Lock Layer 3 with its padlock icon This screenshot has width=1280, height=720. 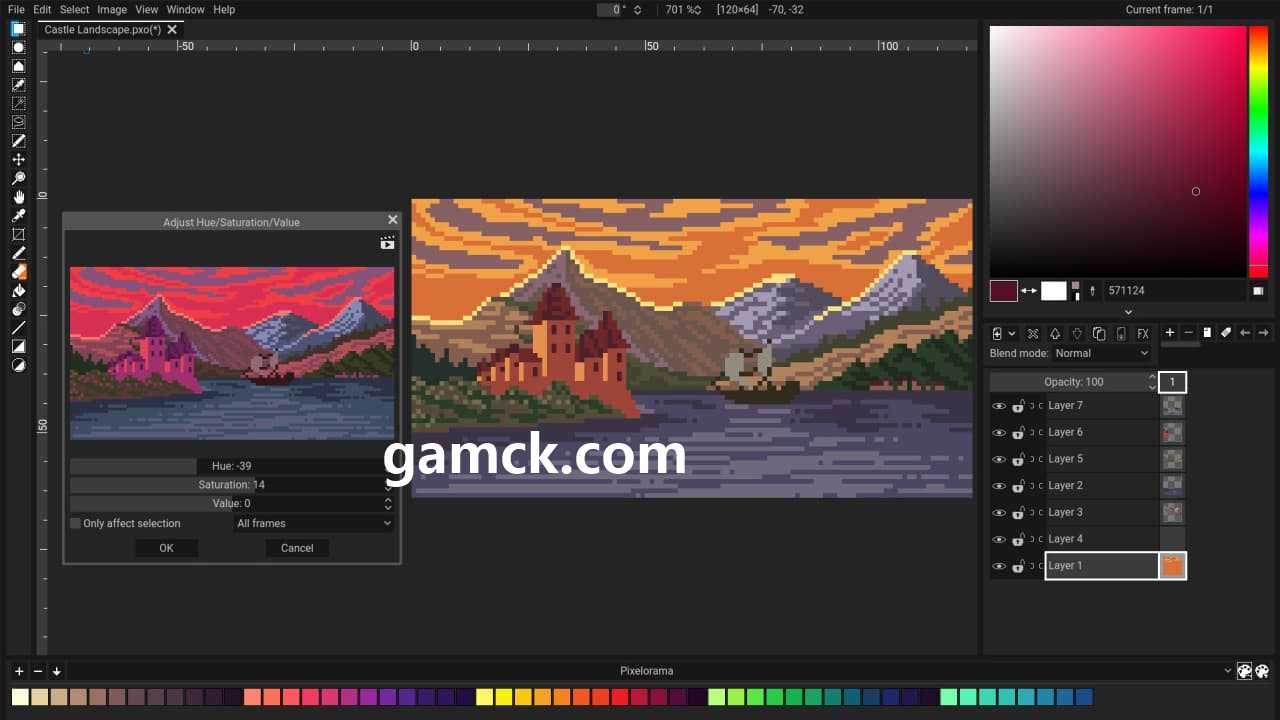pyautogui.click(x=1018, y=512)
